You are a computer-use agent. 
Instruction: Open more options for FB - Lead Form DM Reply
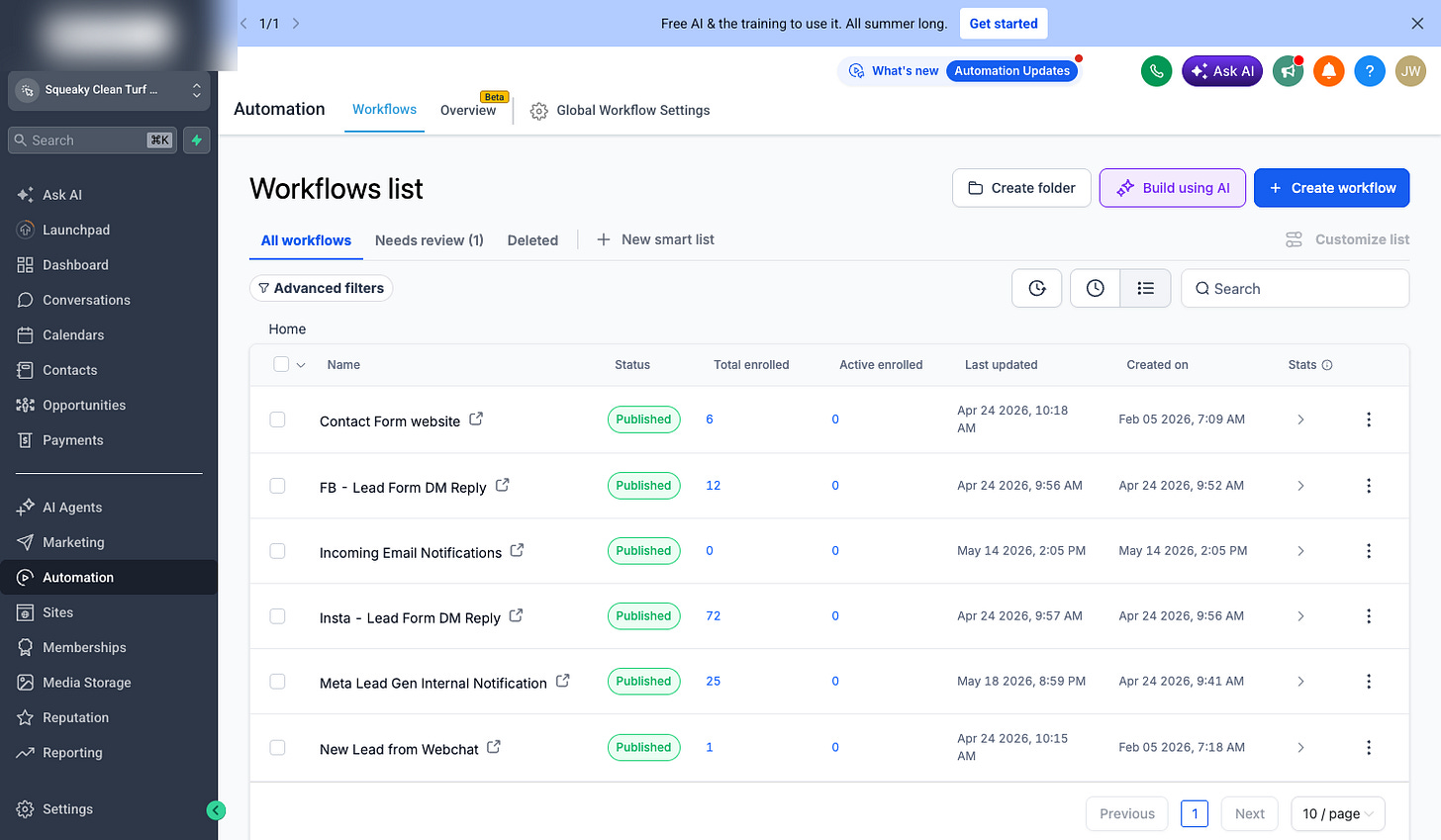click(x=1369, y=486)
